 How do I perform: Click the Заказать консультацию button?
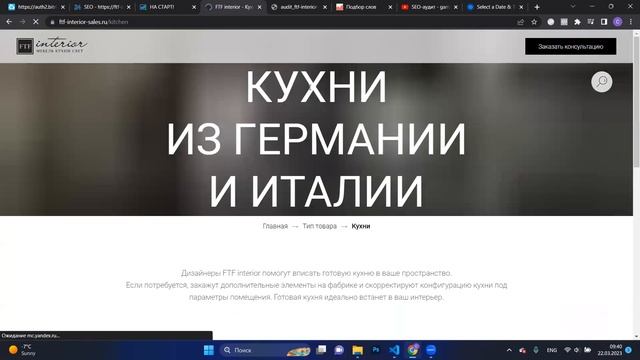(x=570, y=47)
